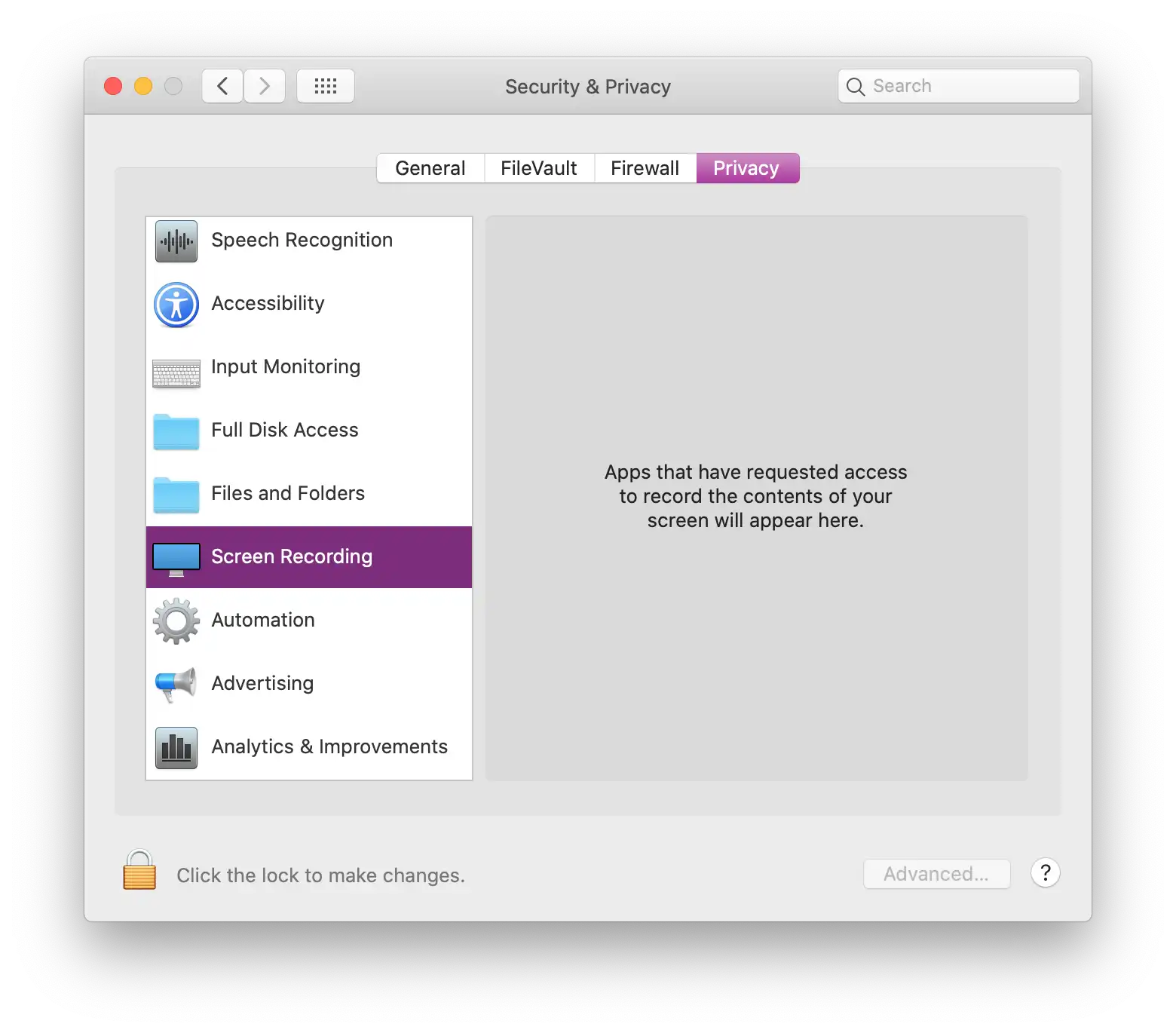1176x1033 pixels.
Task: Click the Show All grid icon
Action: tap(326, 85)
